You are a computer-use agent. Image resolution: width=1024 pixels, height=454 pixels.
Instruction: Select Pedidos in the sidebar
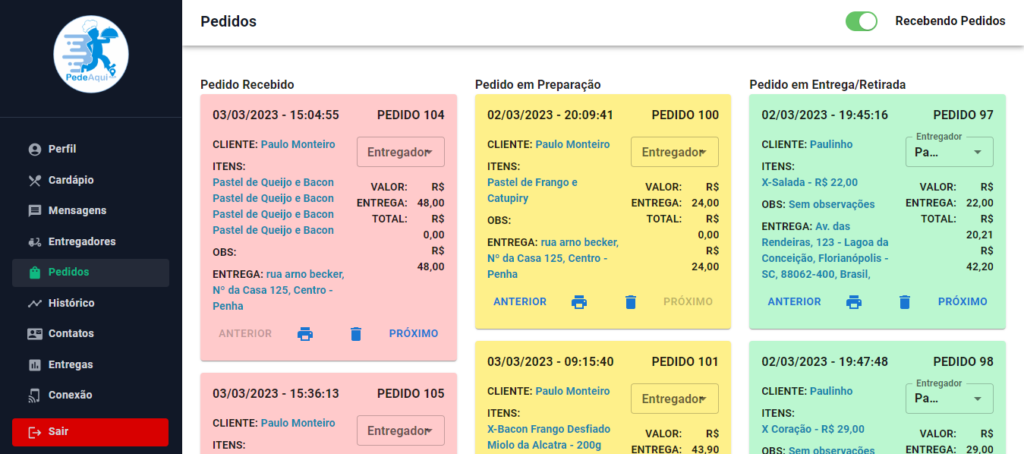tap(91, 272)
